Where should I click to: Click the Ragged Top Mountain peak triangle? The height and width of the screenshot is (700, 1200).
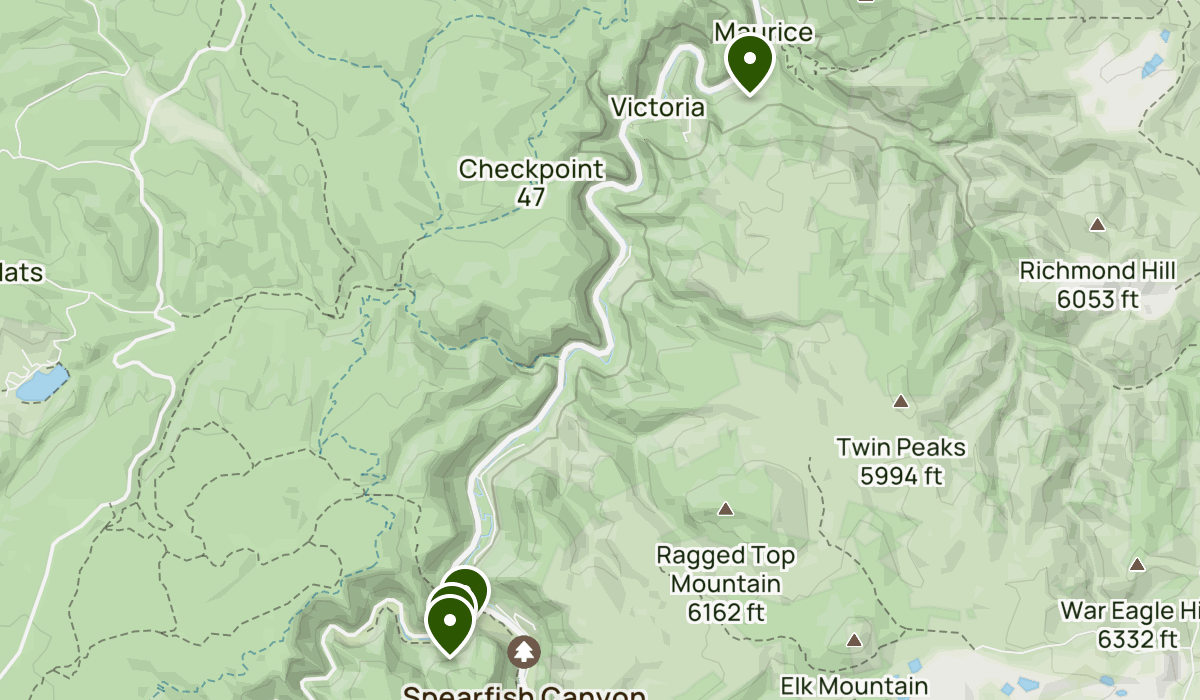(x=726, y=509)
